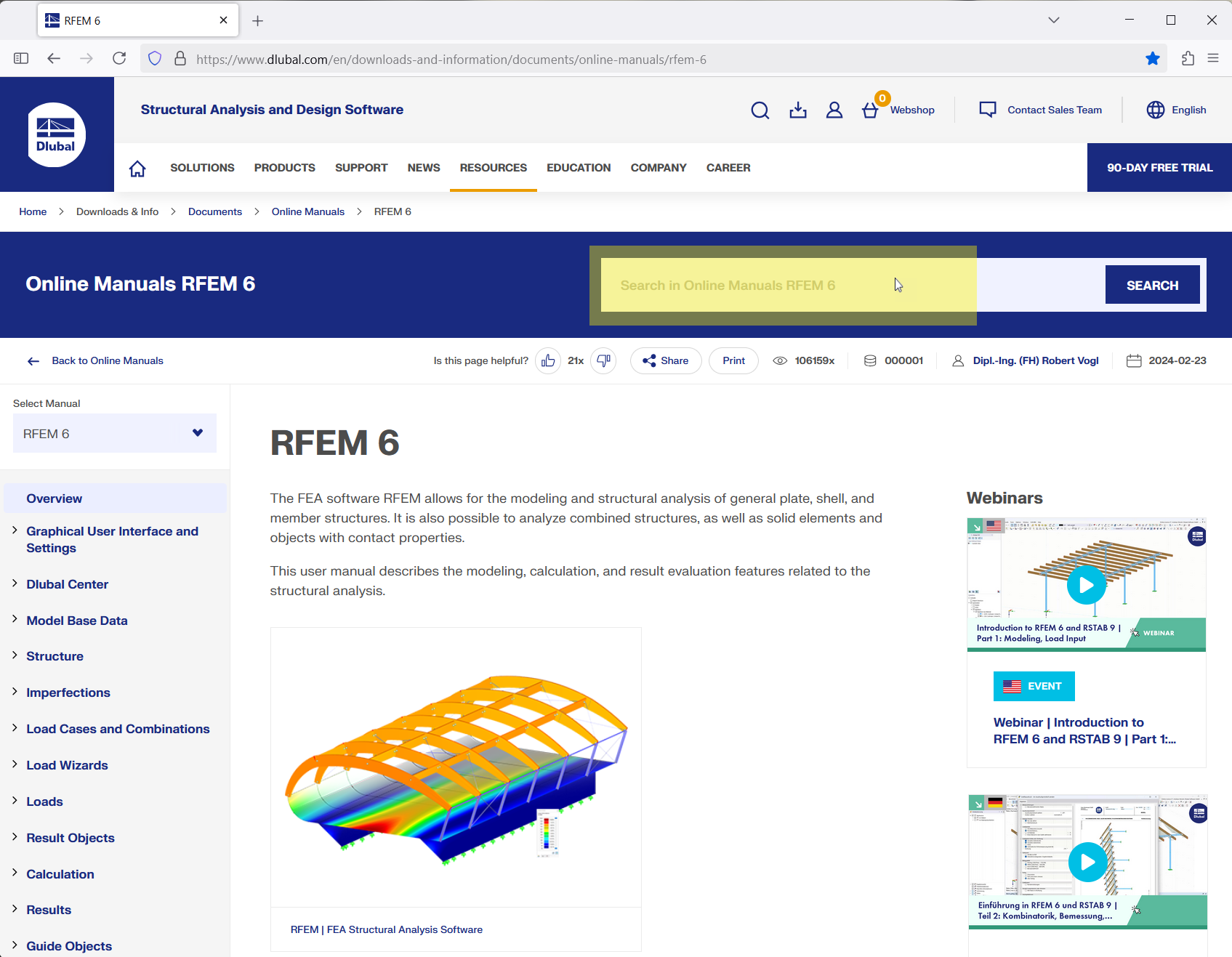
Task: Click the Share icon on the page toolbar
Action: pos(651,360)
